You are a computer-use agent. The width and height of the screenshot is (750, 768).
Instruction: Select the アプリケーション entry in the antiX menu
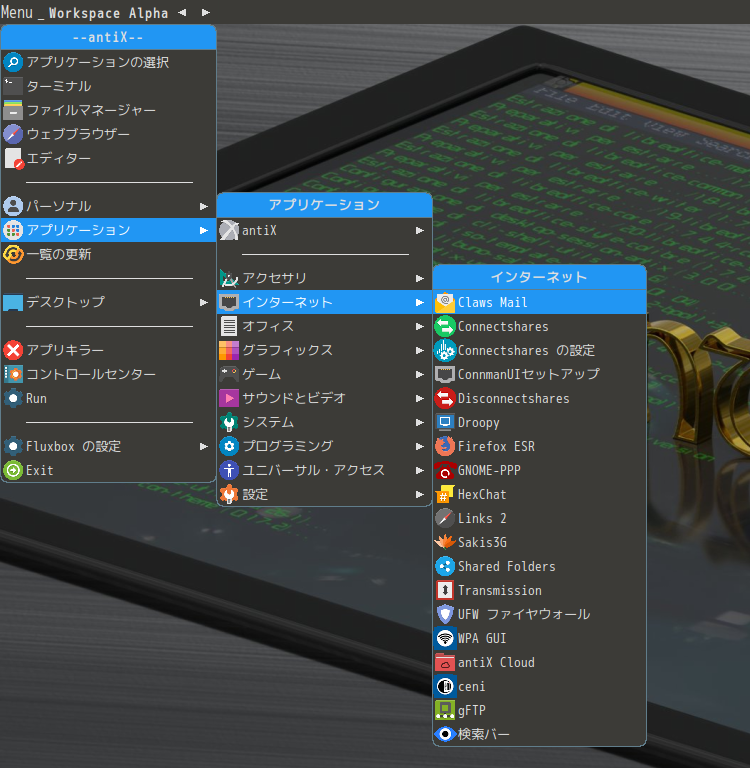pos(109,230)
